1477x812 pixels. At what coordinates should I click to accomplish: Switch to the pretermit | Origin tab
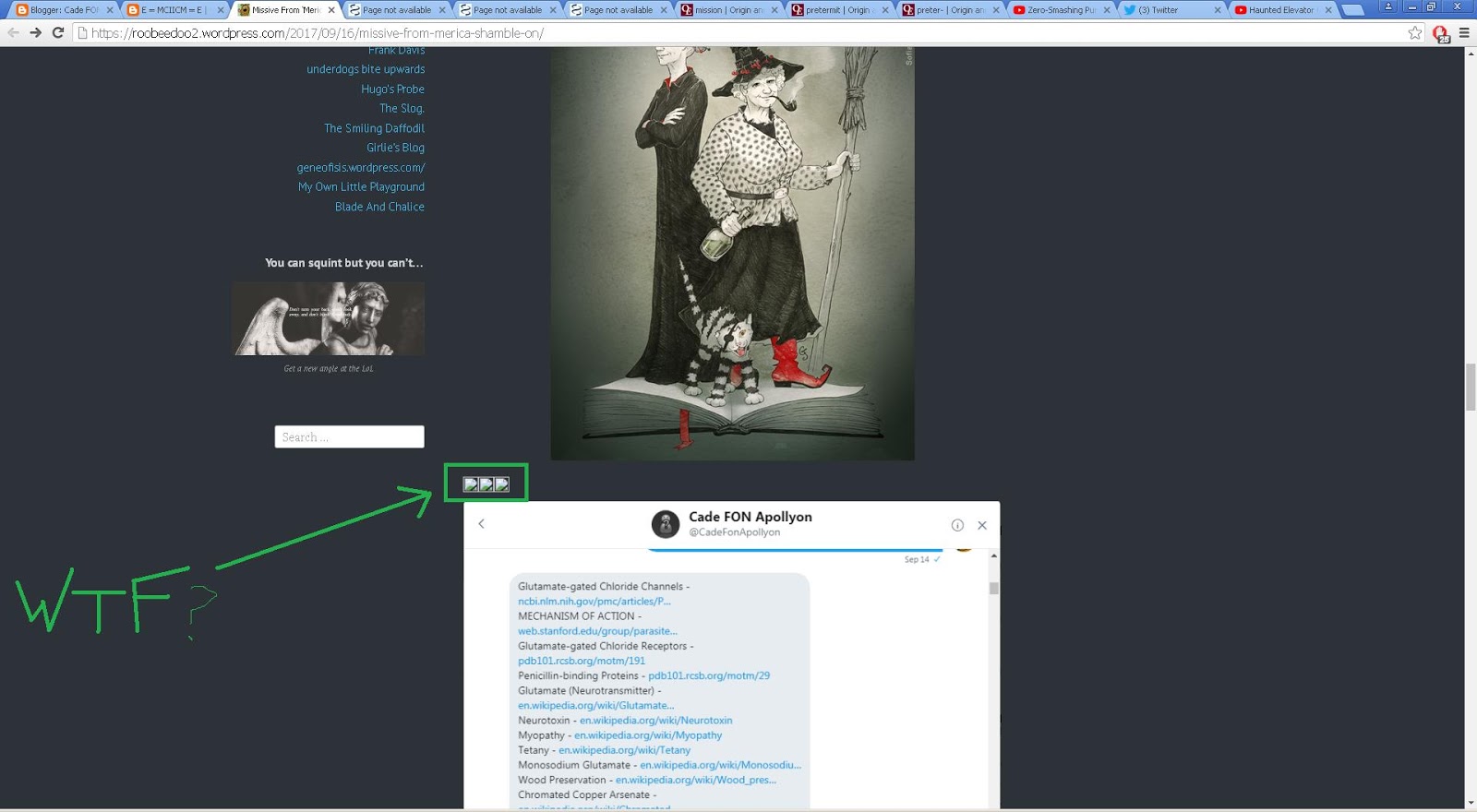click(x=838, y=10)
